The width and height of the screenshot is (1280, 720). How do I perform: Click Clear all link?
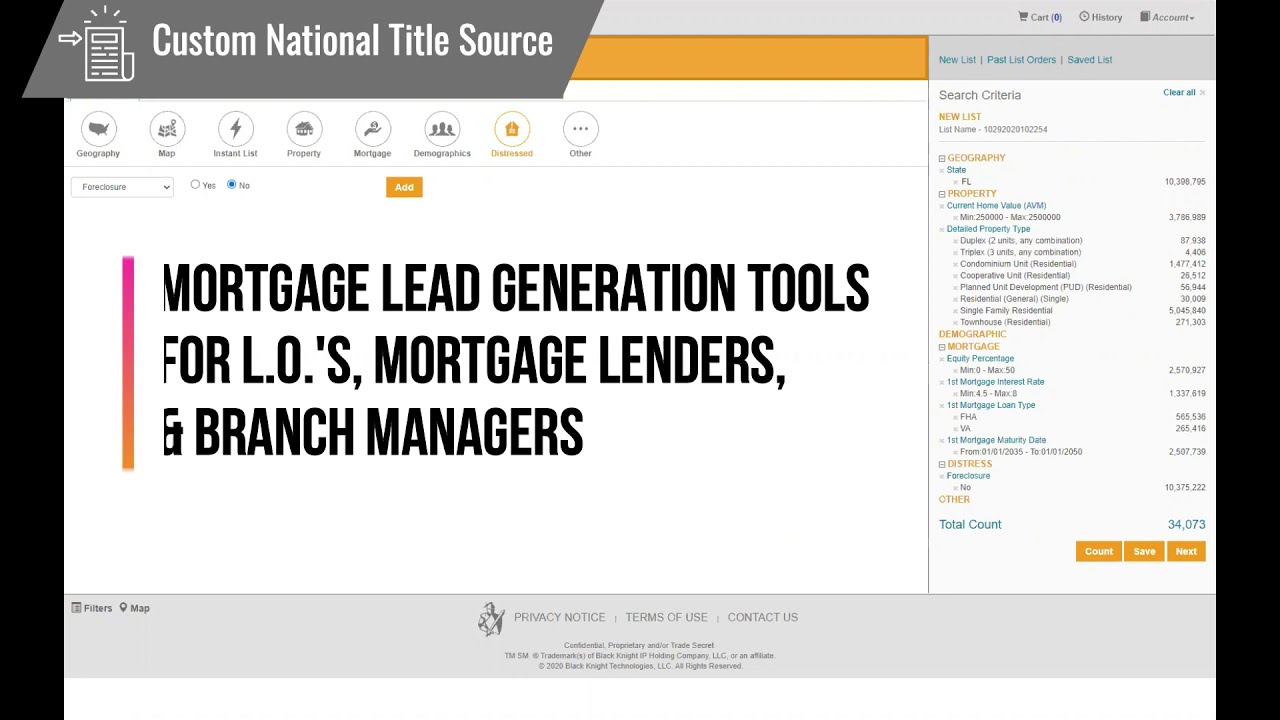click(x=1179, y=92)
